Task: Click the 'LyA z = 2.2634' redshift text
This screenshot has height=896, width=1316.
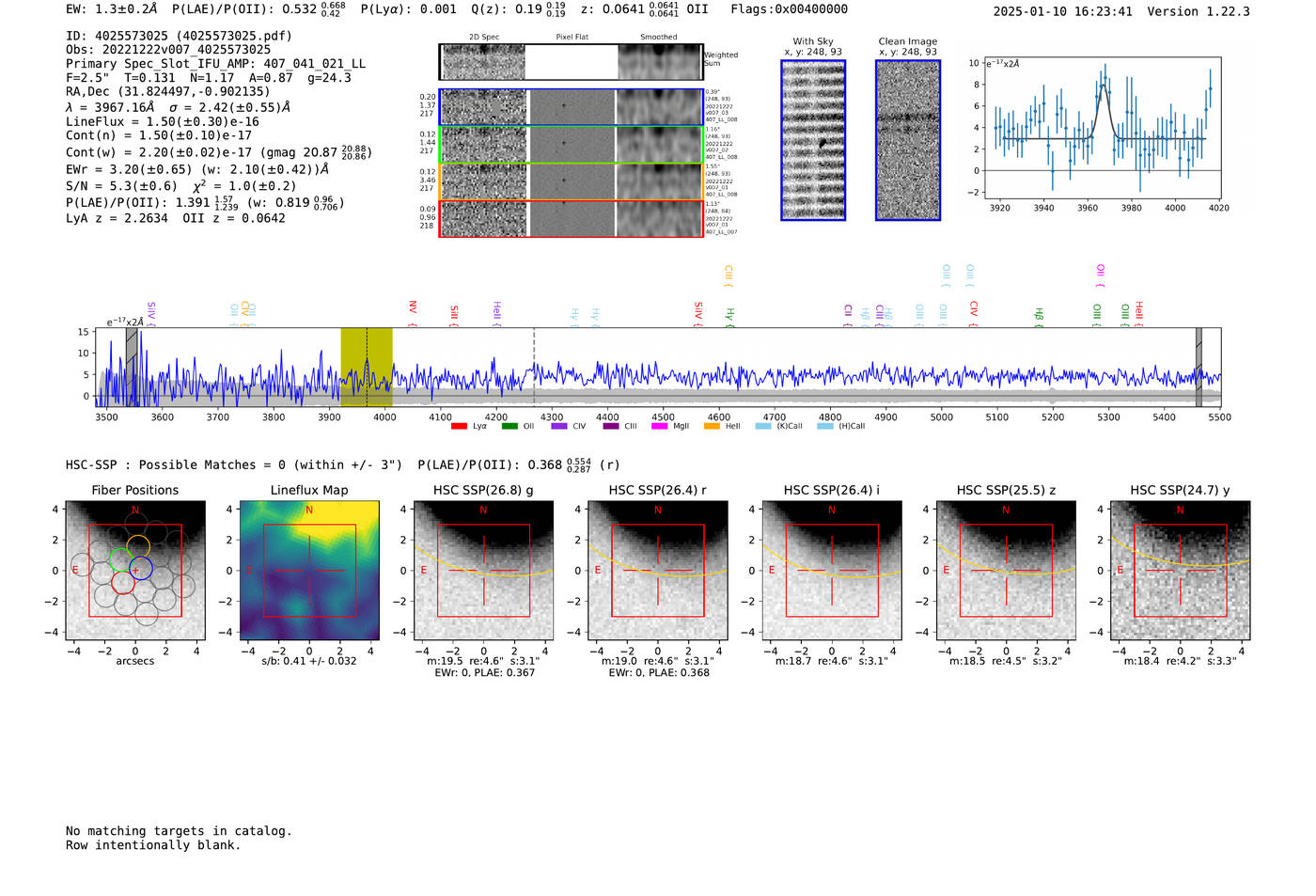Action: point(117,218)
